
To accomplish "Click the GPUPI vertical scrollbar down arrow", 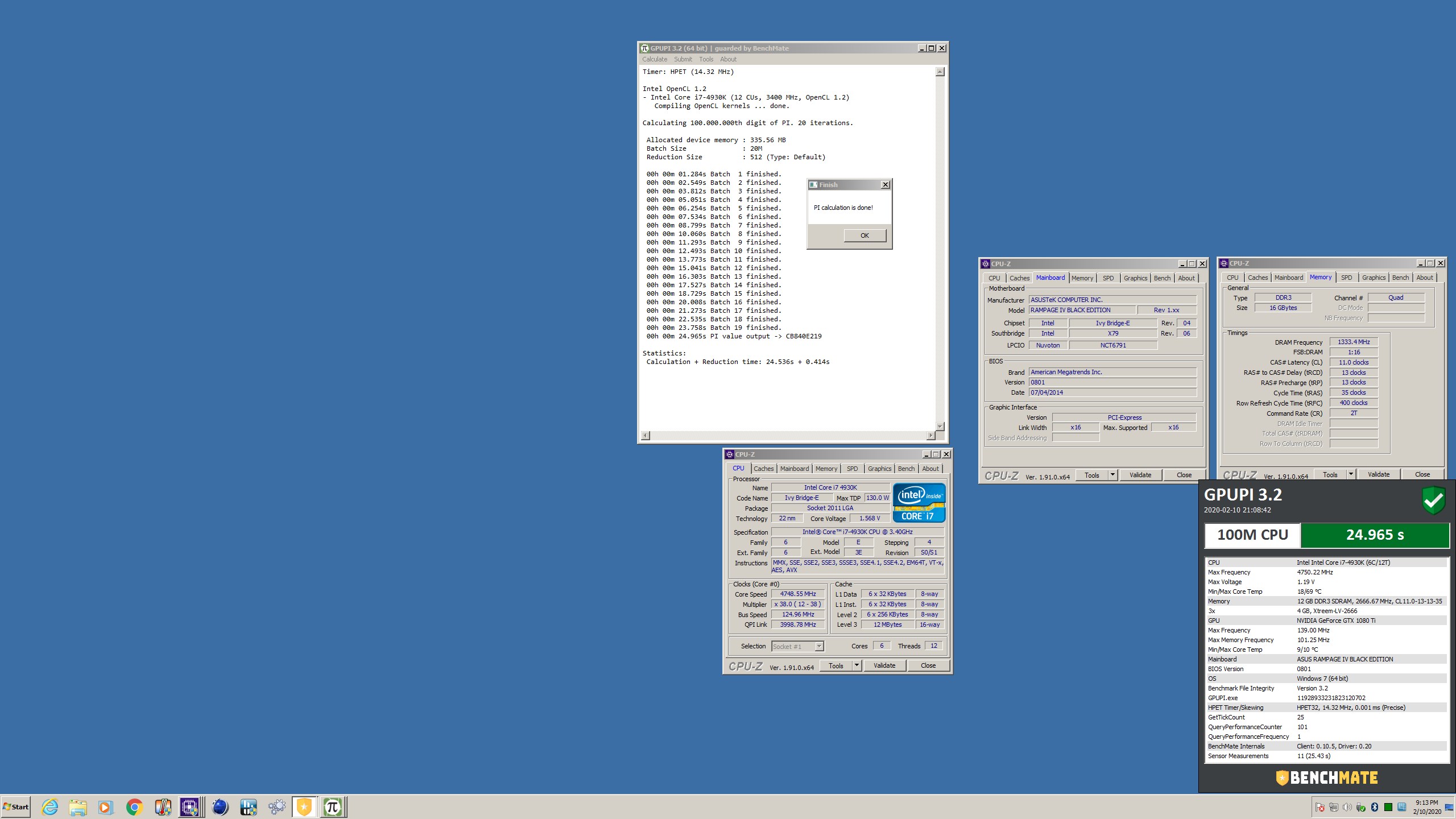I will 940,426.
